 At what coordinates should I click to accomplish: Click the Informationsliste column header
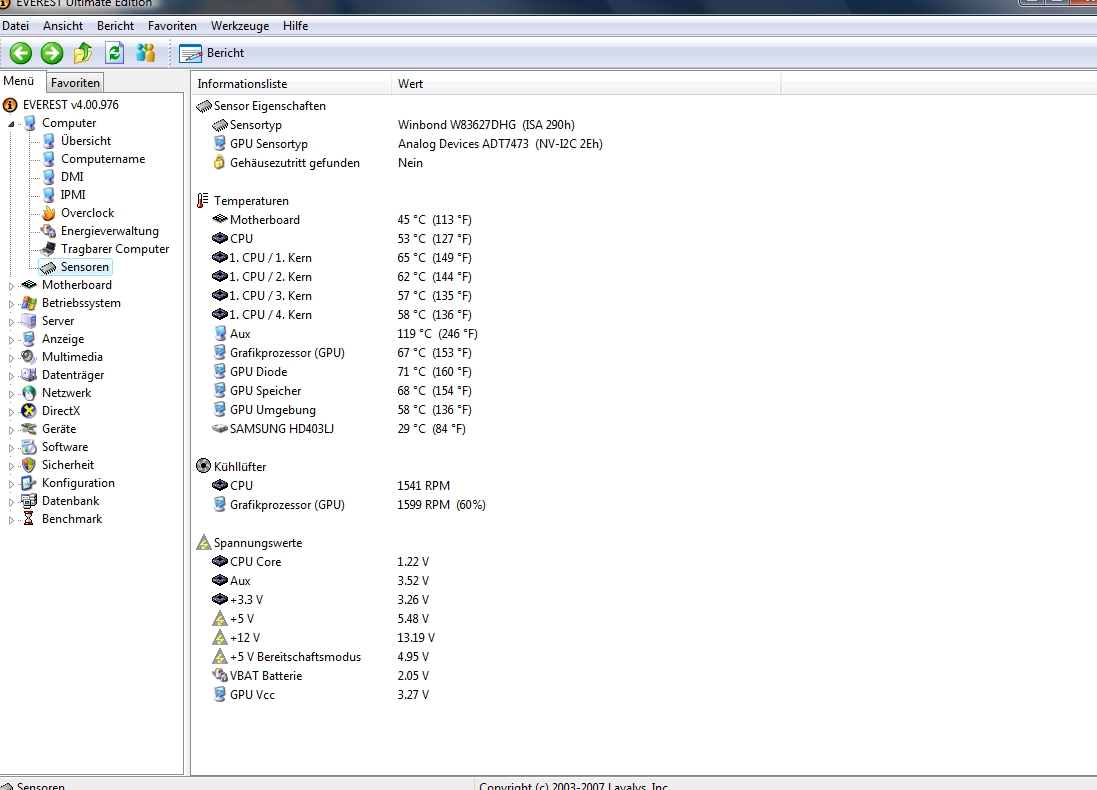pos(291,84)
